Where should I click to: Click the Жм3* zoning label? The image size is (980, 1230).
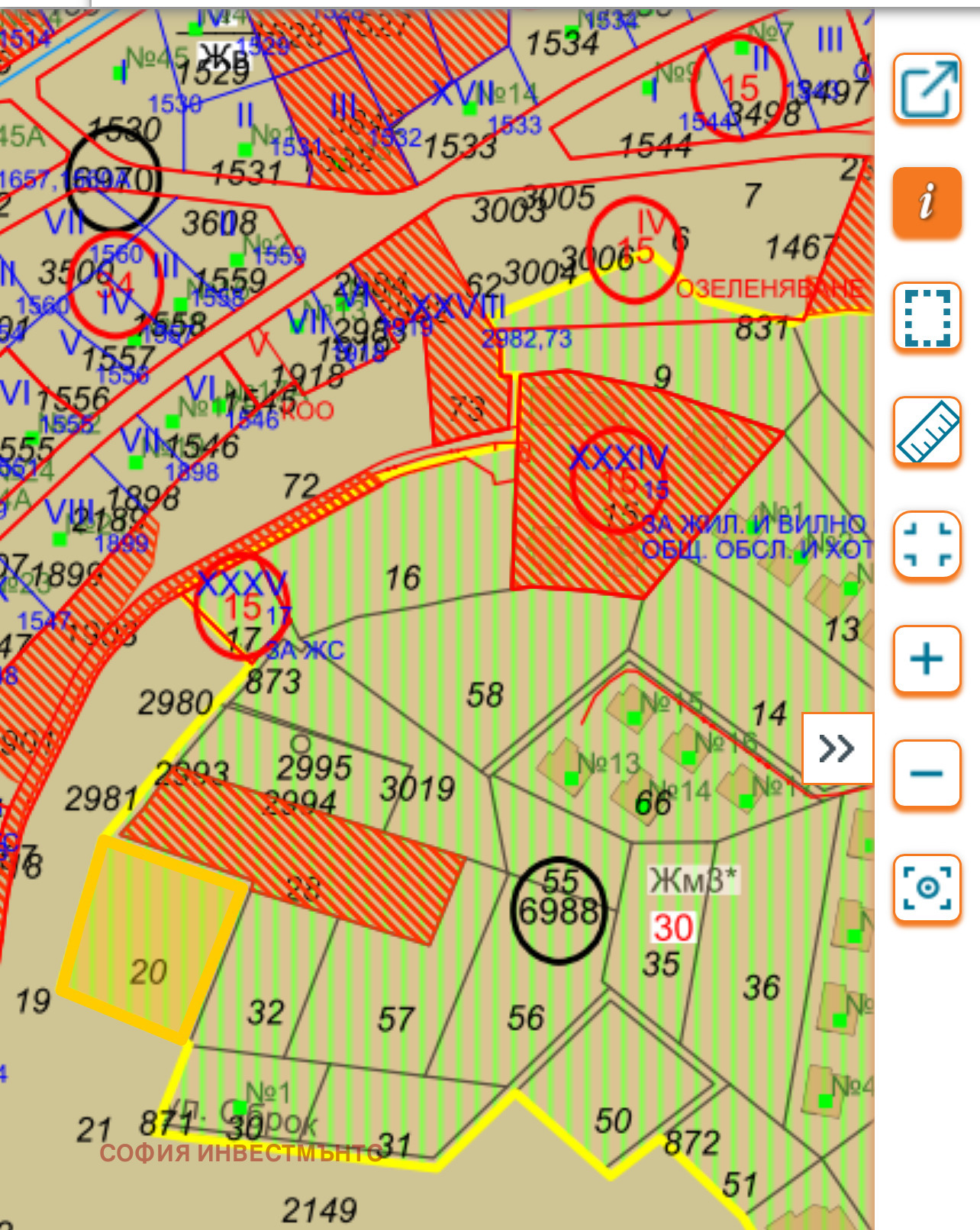click(x=692, y=880)
